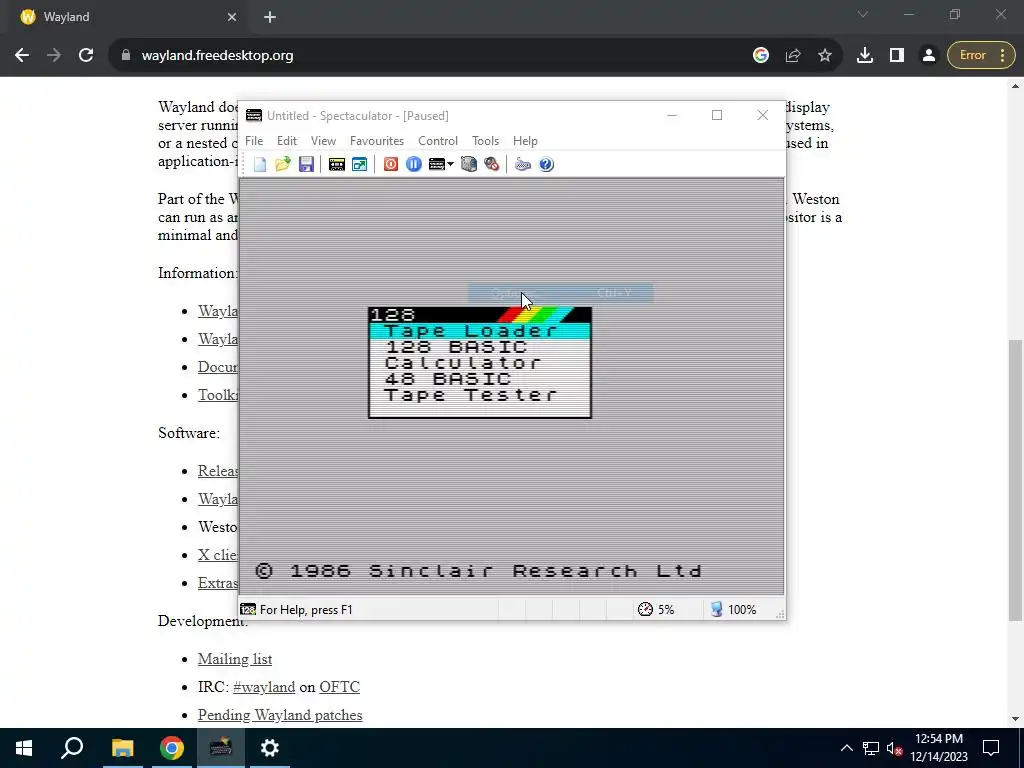Open a file with the folder icon

click(x=283, y=165)
